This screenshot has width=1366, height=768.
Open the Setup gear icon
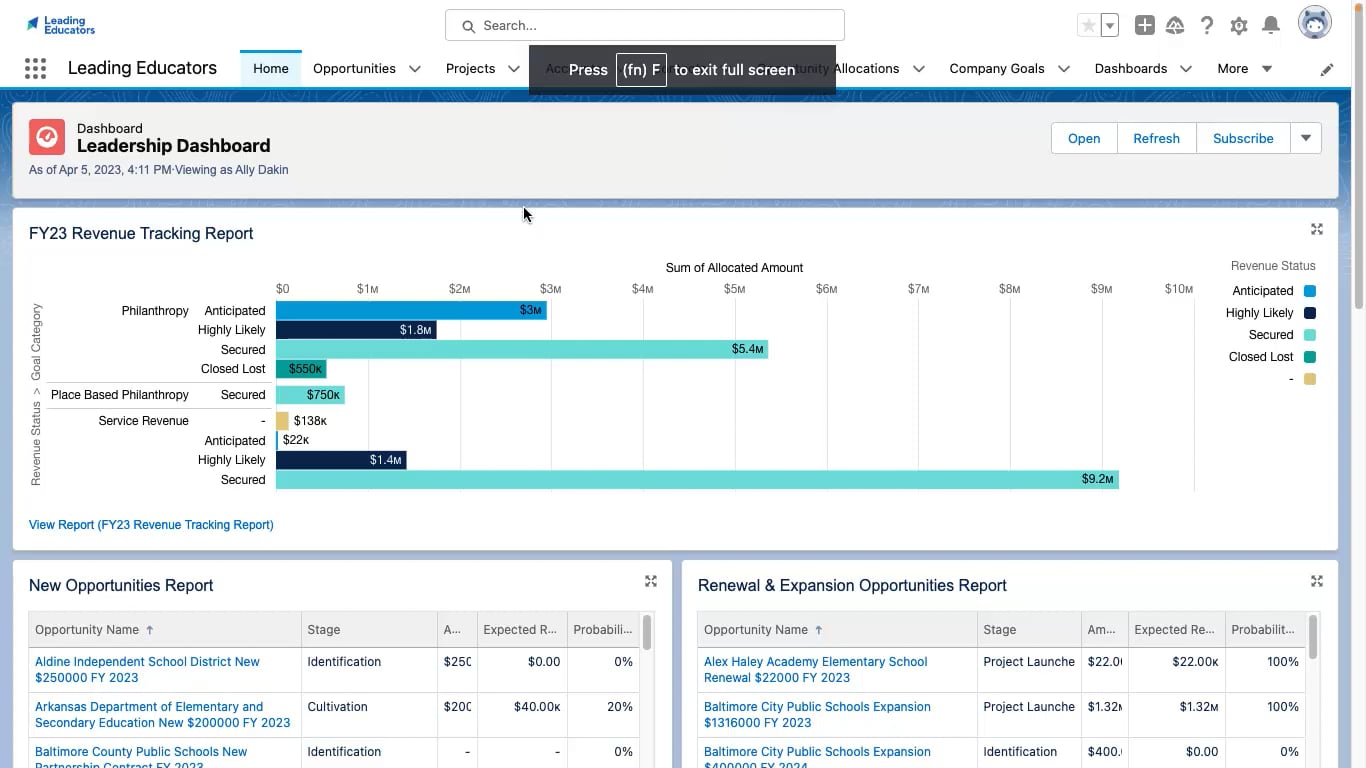click(x=1239, y=26)
